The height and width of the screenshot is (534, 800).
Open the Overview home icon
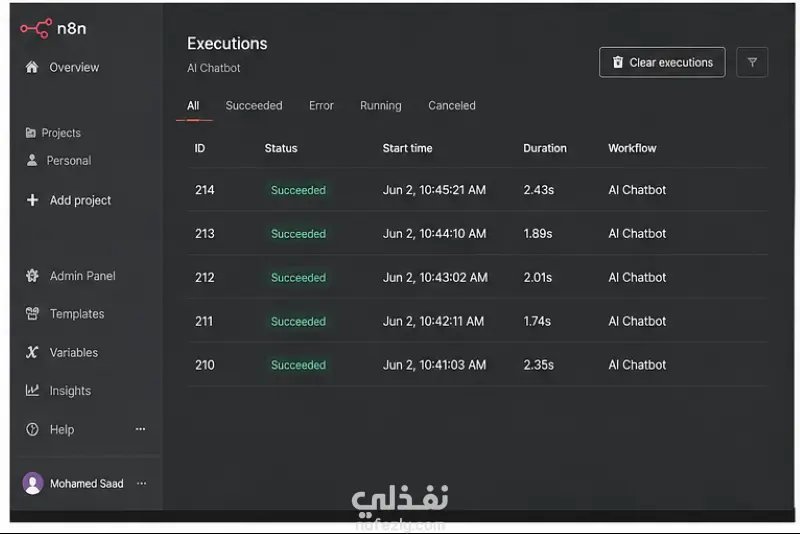click(x=32, y=67)
